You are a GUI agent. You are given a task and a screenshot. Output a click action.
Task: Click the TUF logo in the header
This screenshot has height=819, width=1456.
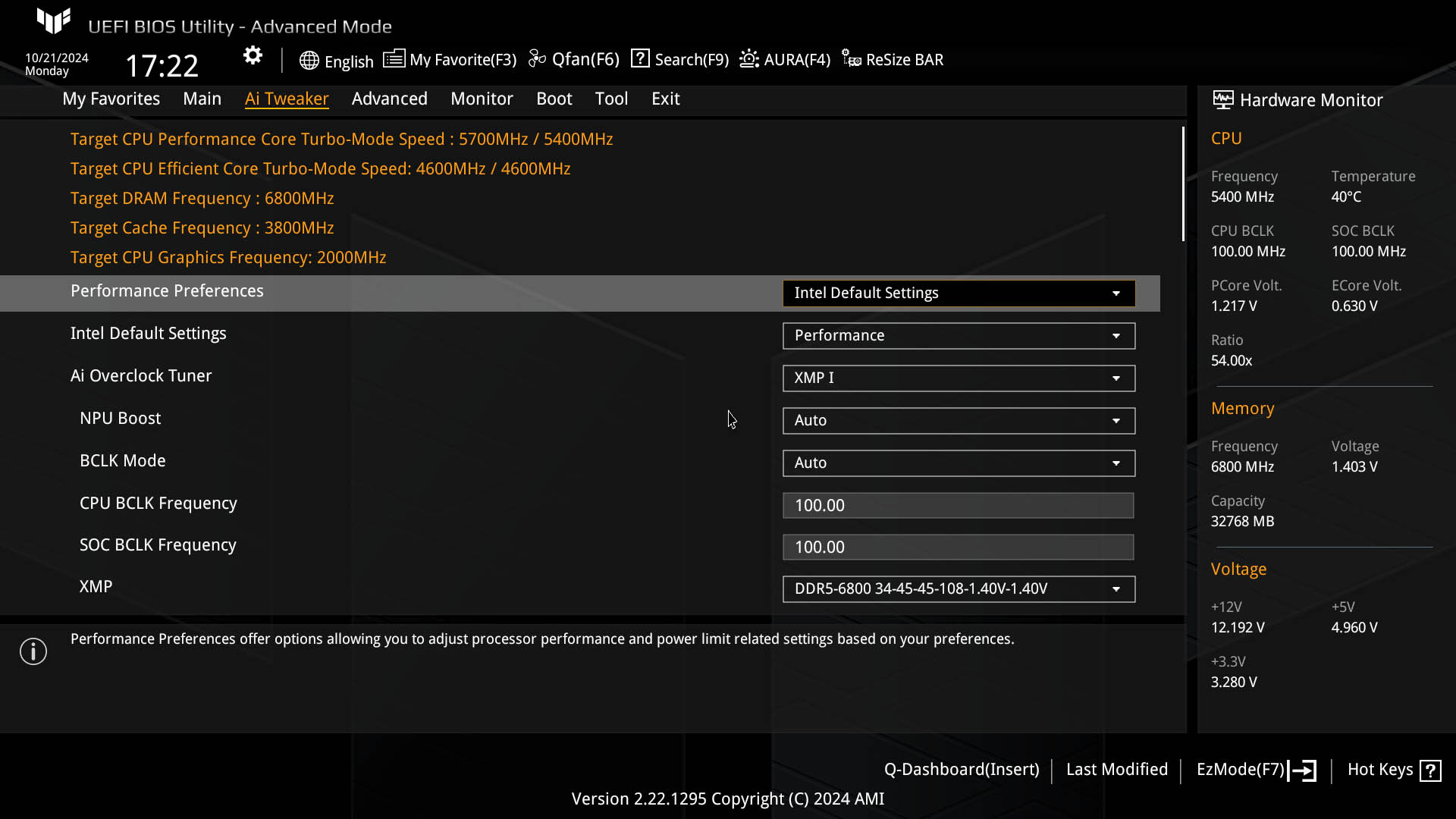pos(54,21)
